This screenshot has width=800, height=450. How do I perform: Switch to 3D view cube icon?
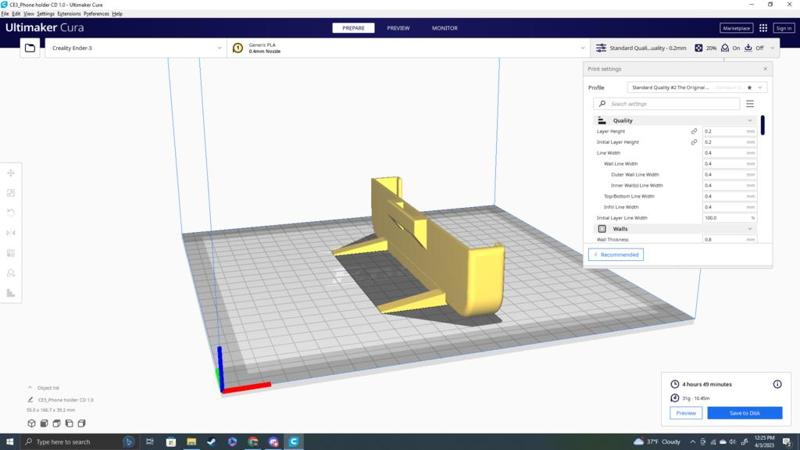coord(32,423)
